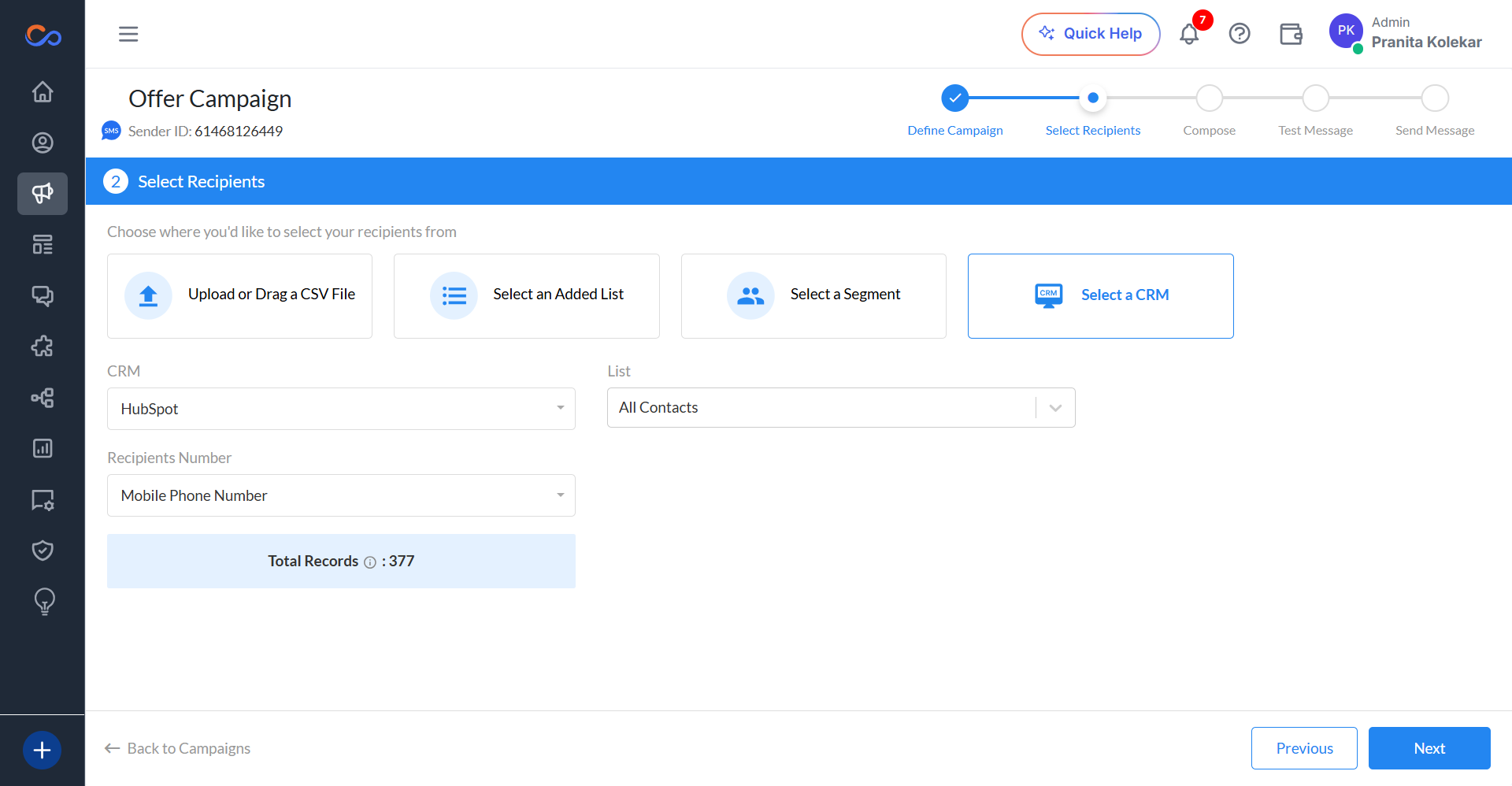Open the help question mark icon
The height and width of the screenshot is (786, 1512).
[1240, 34]
